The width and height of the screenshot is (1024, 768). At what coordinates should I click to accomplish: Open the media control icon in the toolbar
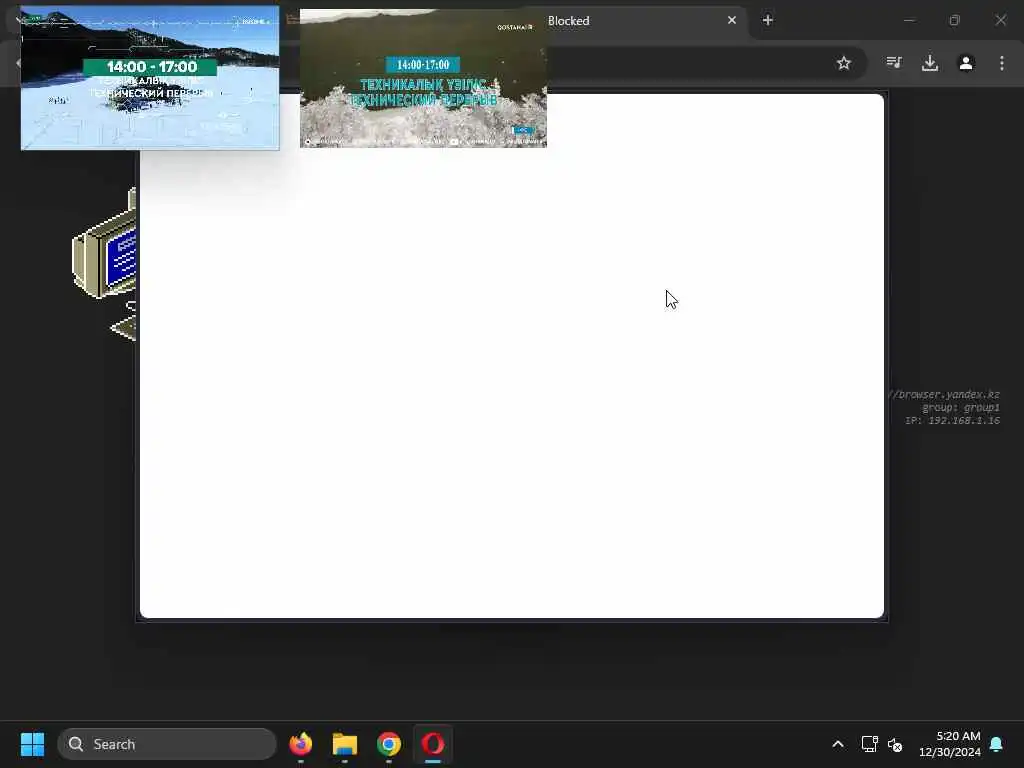coord(893,63)
